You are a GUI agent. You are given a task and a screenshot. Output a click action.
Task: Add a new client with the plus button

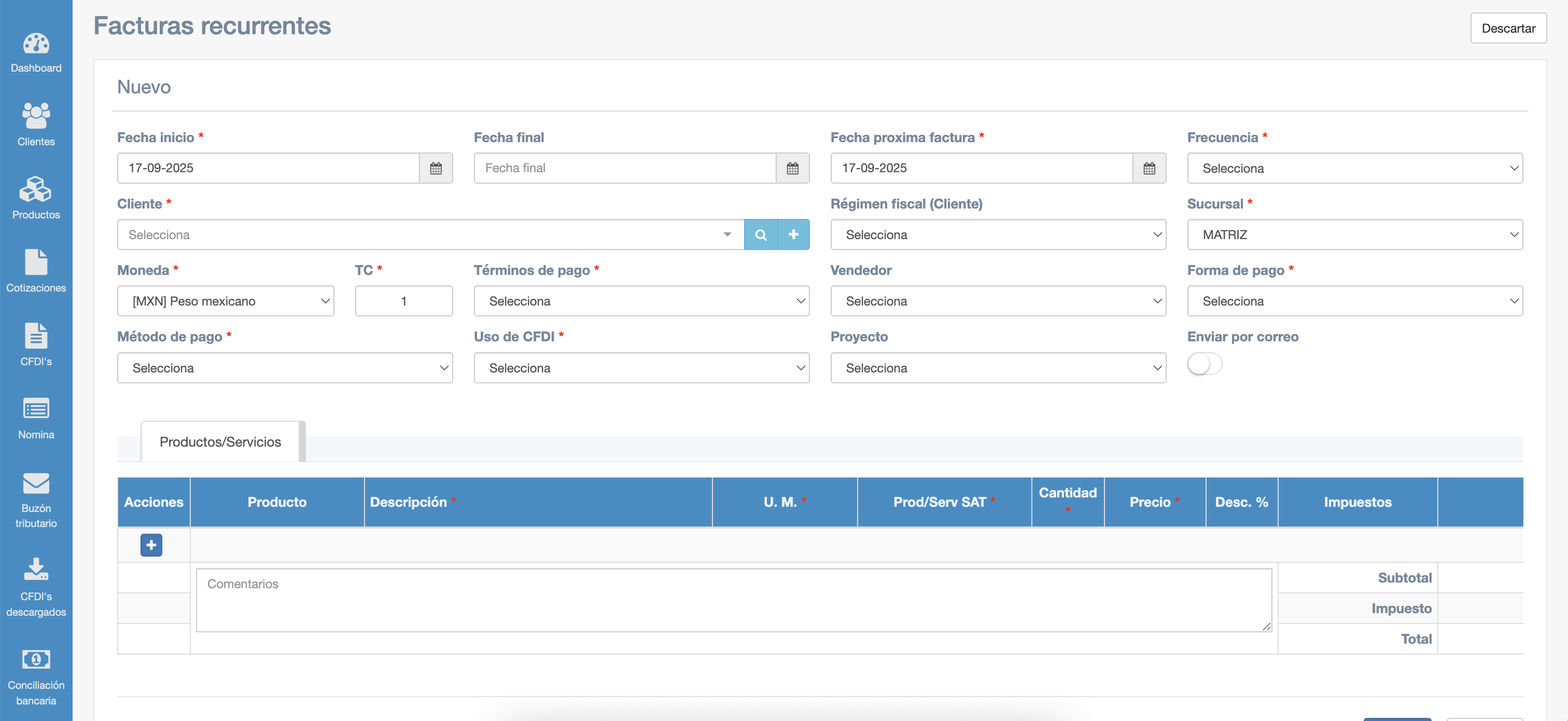[x=793, y=234]
